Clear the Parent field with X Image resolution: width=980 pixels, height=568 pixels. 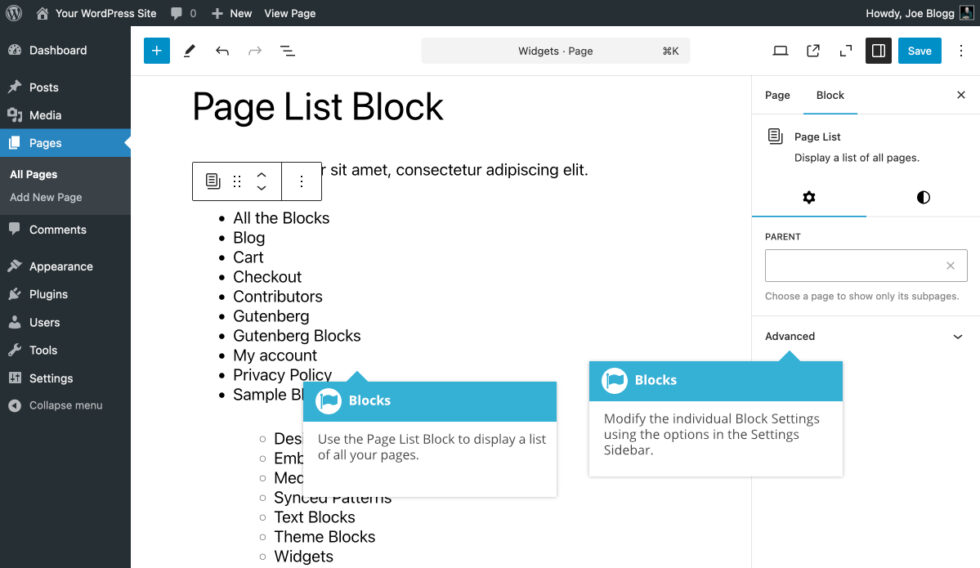(x=950, y=266)
